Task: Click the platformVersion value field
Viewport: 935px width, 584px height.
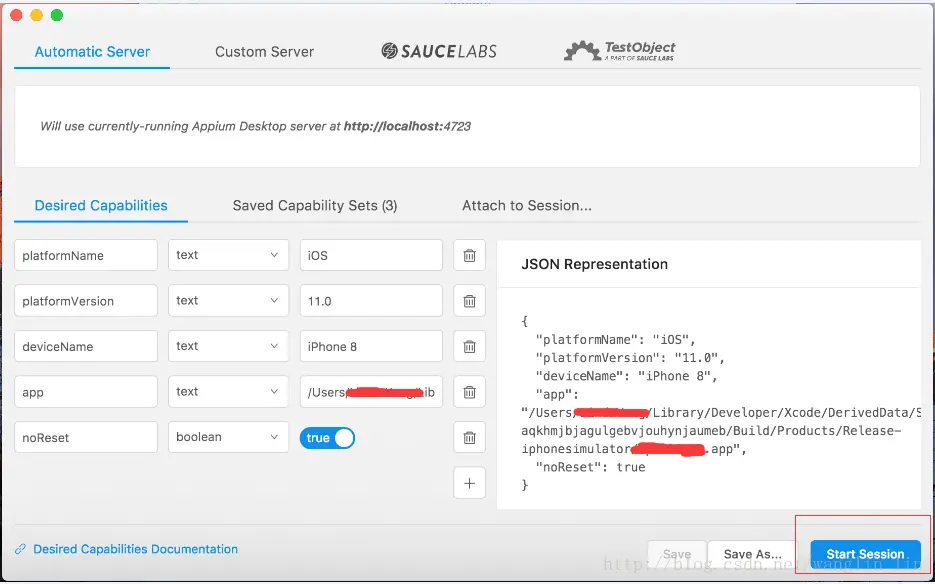Action: [x=371, y=301]
